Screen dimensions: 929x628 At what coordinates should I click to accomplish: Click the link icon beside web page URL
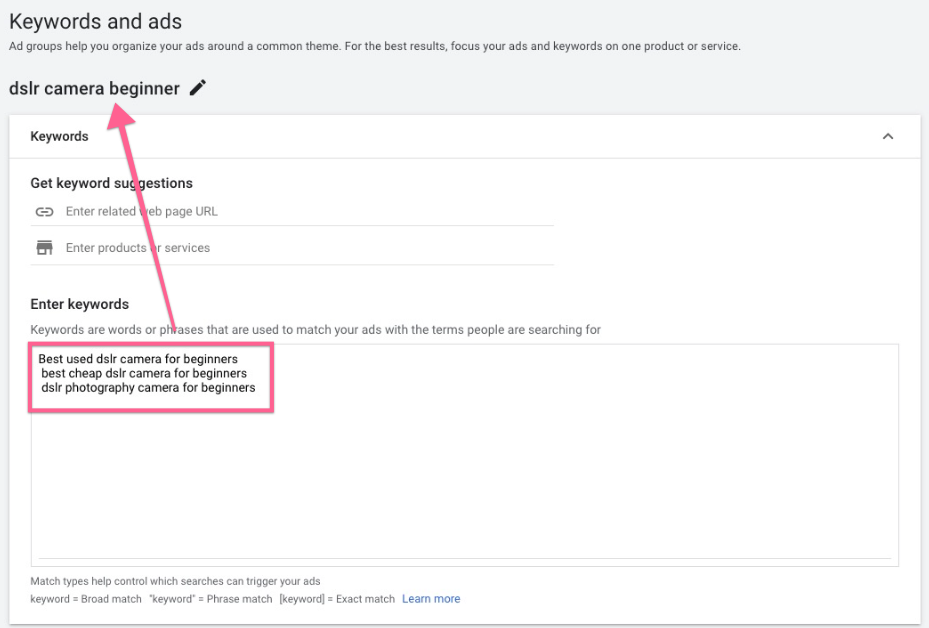click(44, 212)
